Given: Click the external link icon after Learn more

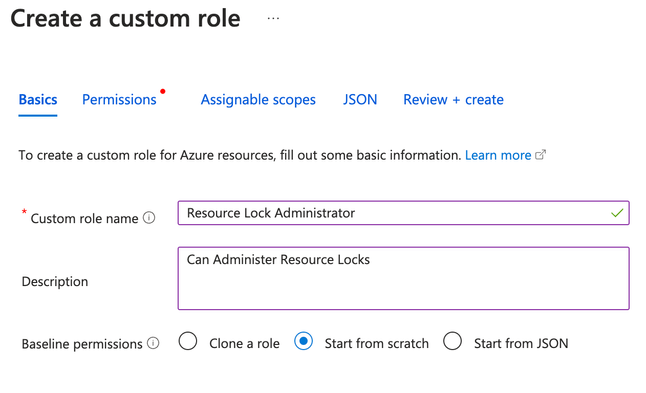Looking at the screenshot, I should (x=540, y=155).
